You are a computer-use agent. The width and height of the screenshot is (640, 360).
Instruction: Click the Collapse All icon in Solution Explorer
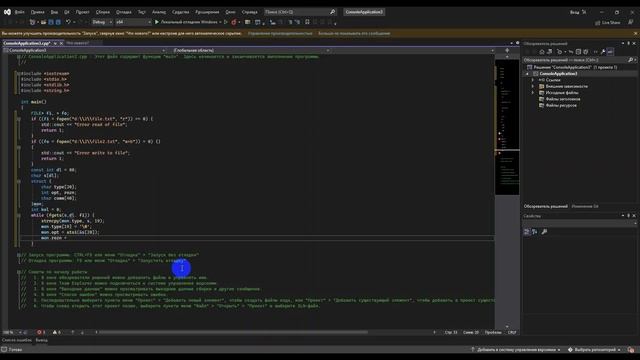tap(578, 52)
